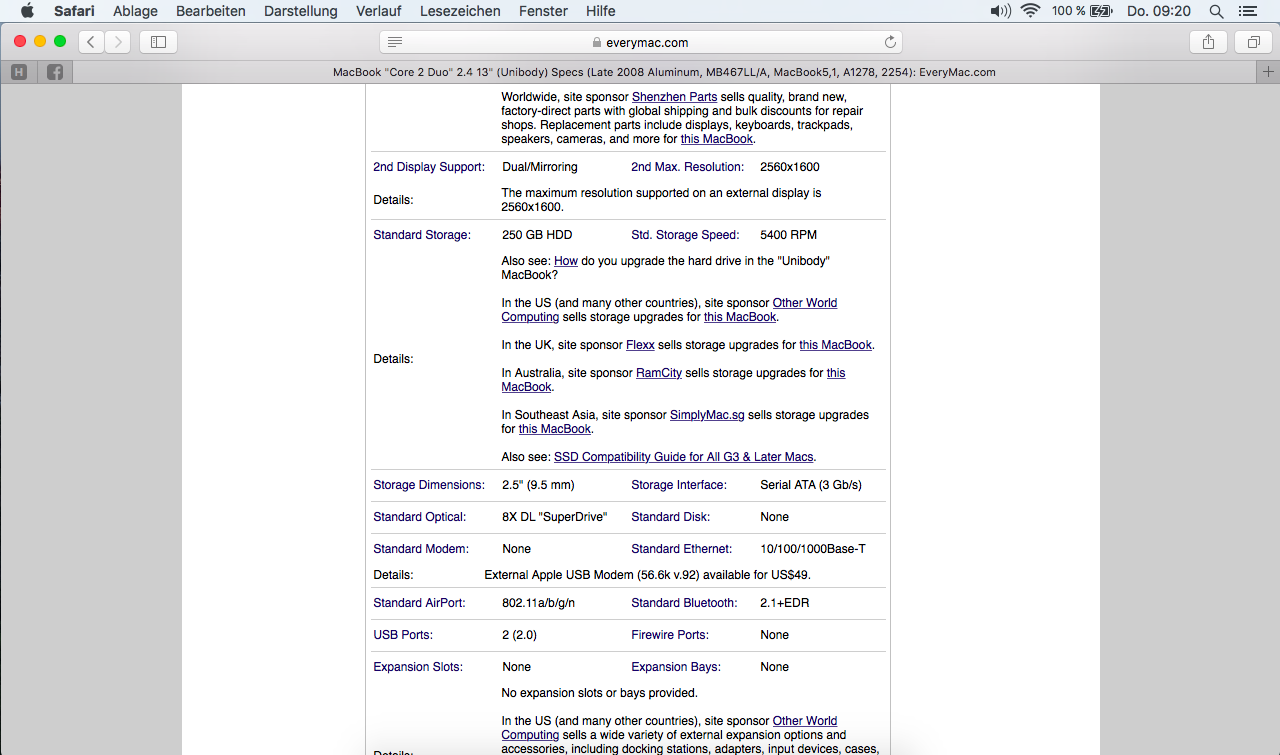Open the Share menu

pos(1208,42)
